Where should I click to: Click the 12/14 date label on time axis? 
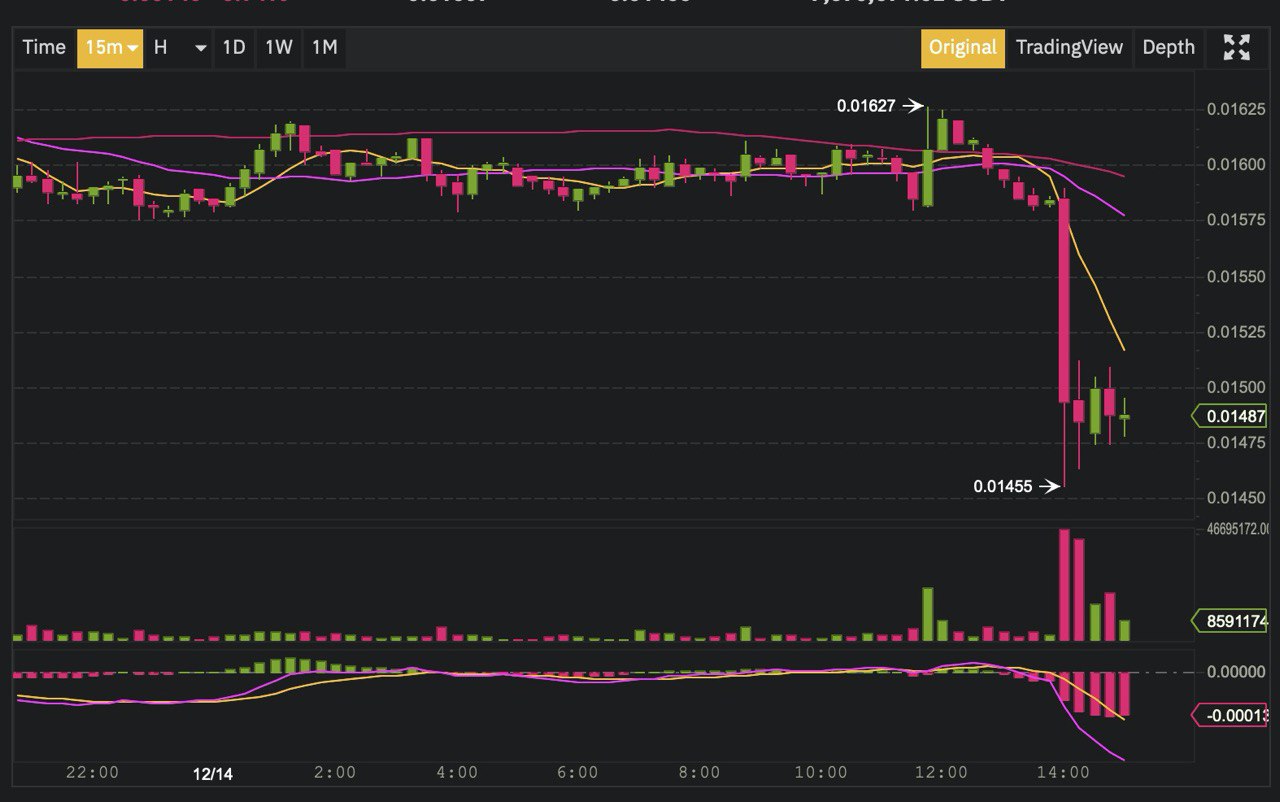point(213,772)
